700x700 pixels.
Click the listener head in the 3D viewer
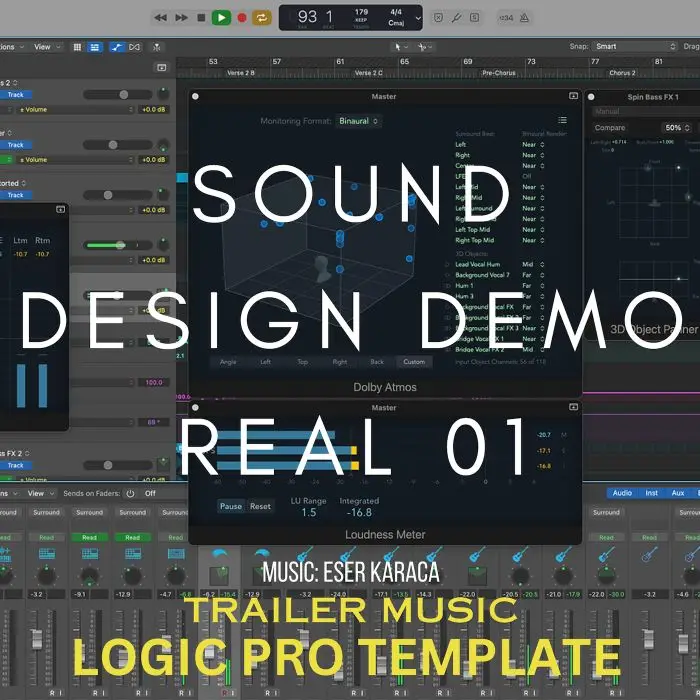pyautogui.click(x=322, y=269)
